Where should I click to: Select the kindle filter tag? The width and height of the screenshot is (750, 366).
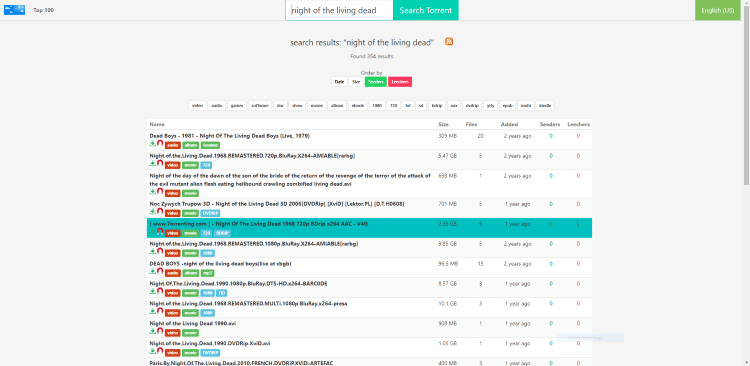[x=545, y=105]
